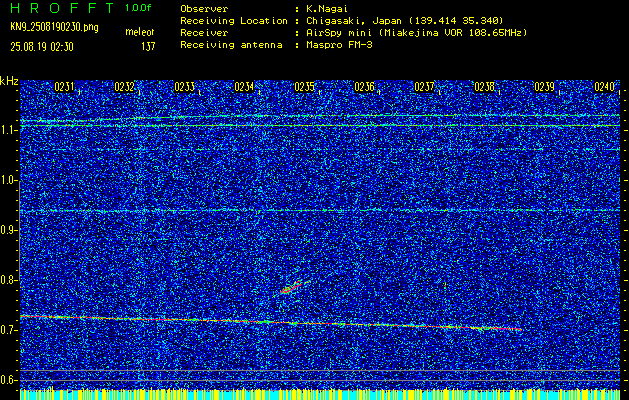Click the 0233 time marker
This screenshot has height=400, width=629.
[185, 87]
